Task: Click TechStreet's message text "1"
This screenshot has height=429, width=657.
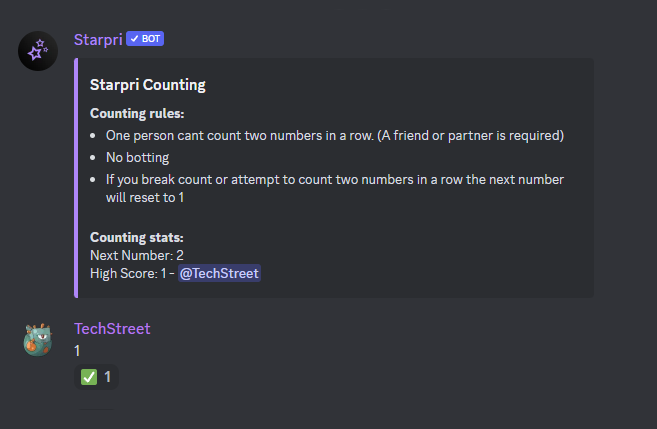Action: click(x=78, y=350)
